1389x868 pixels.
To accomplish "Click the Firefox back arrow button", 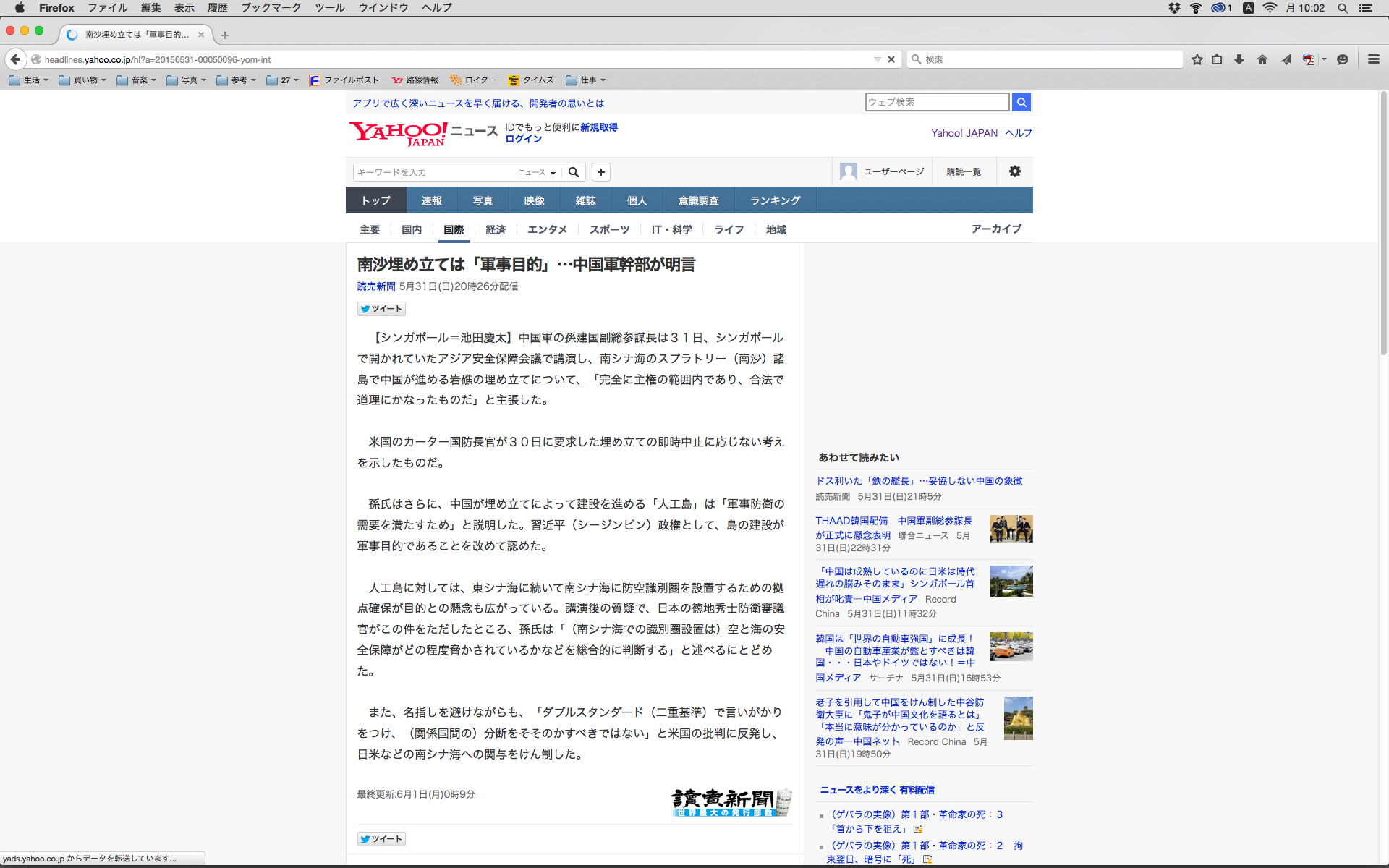I will coord(15,59).
